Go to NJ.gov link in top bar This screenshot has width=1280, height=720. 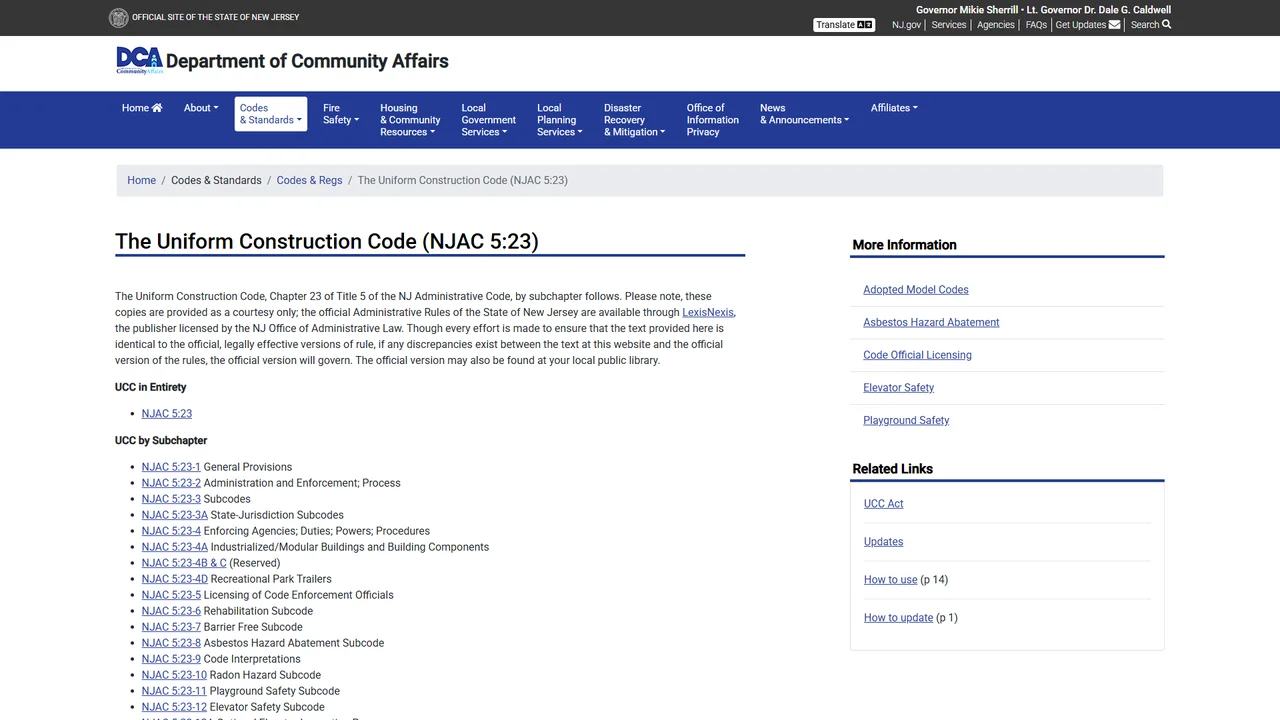906,25
